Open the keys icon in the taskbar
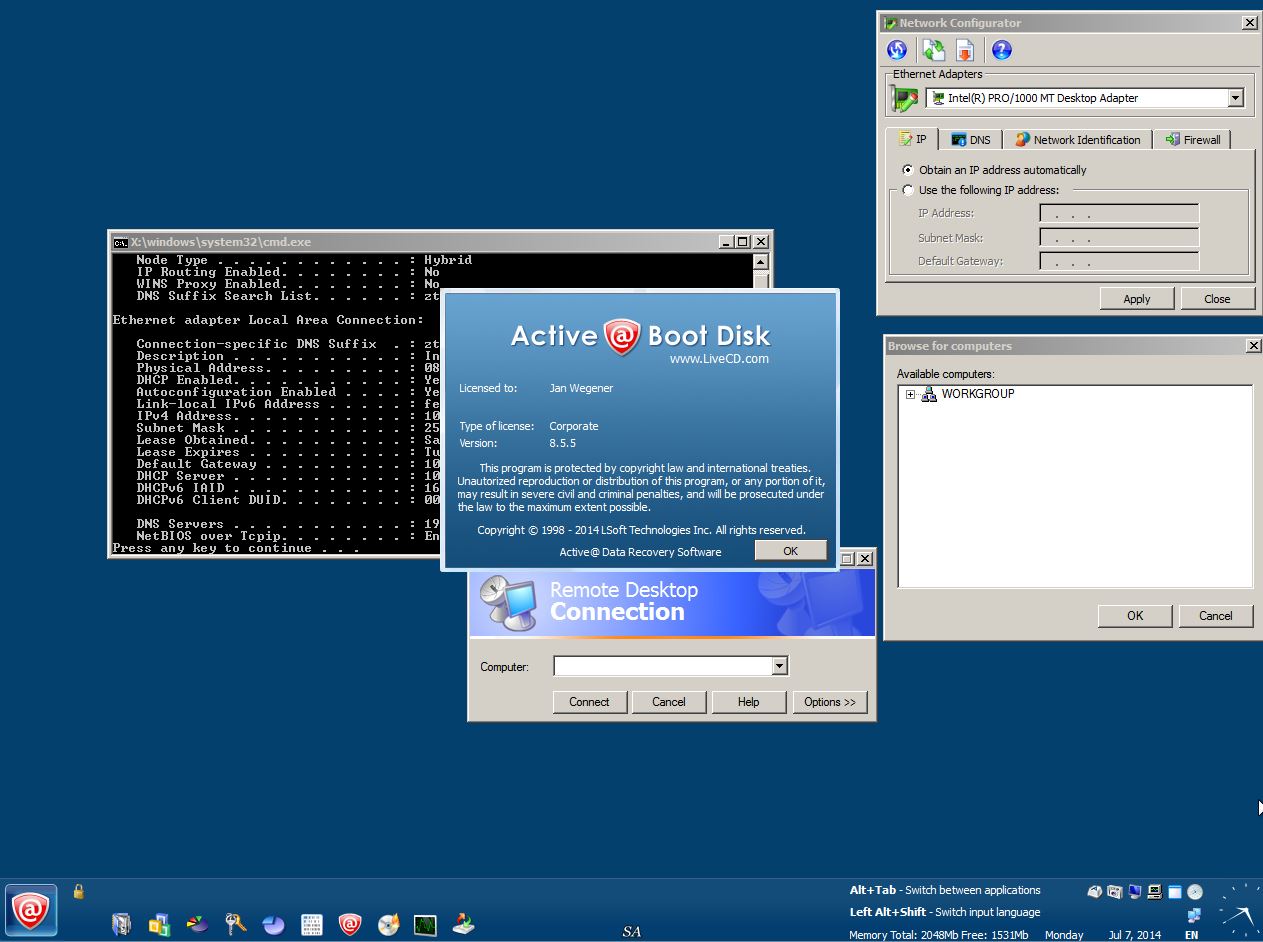 (x=235, y=924)
